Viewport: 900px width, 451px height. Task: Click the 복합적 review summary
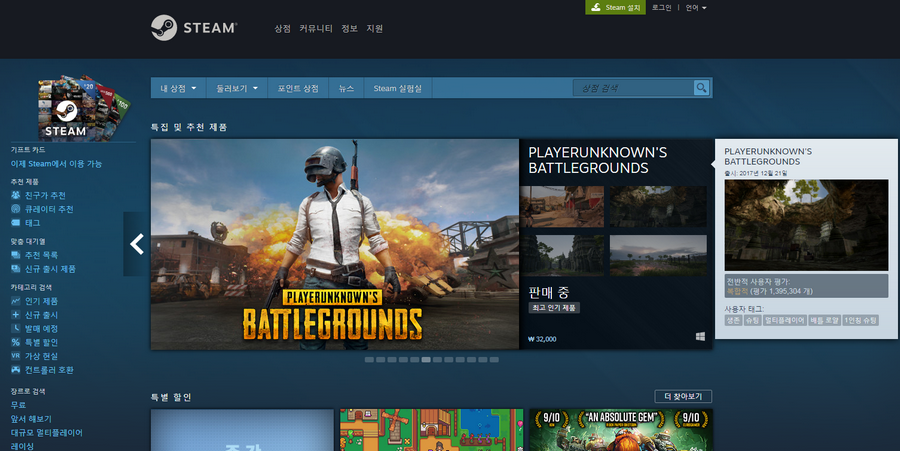pyautogui.click(x=738, y=291)
